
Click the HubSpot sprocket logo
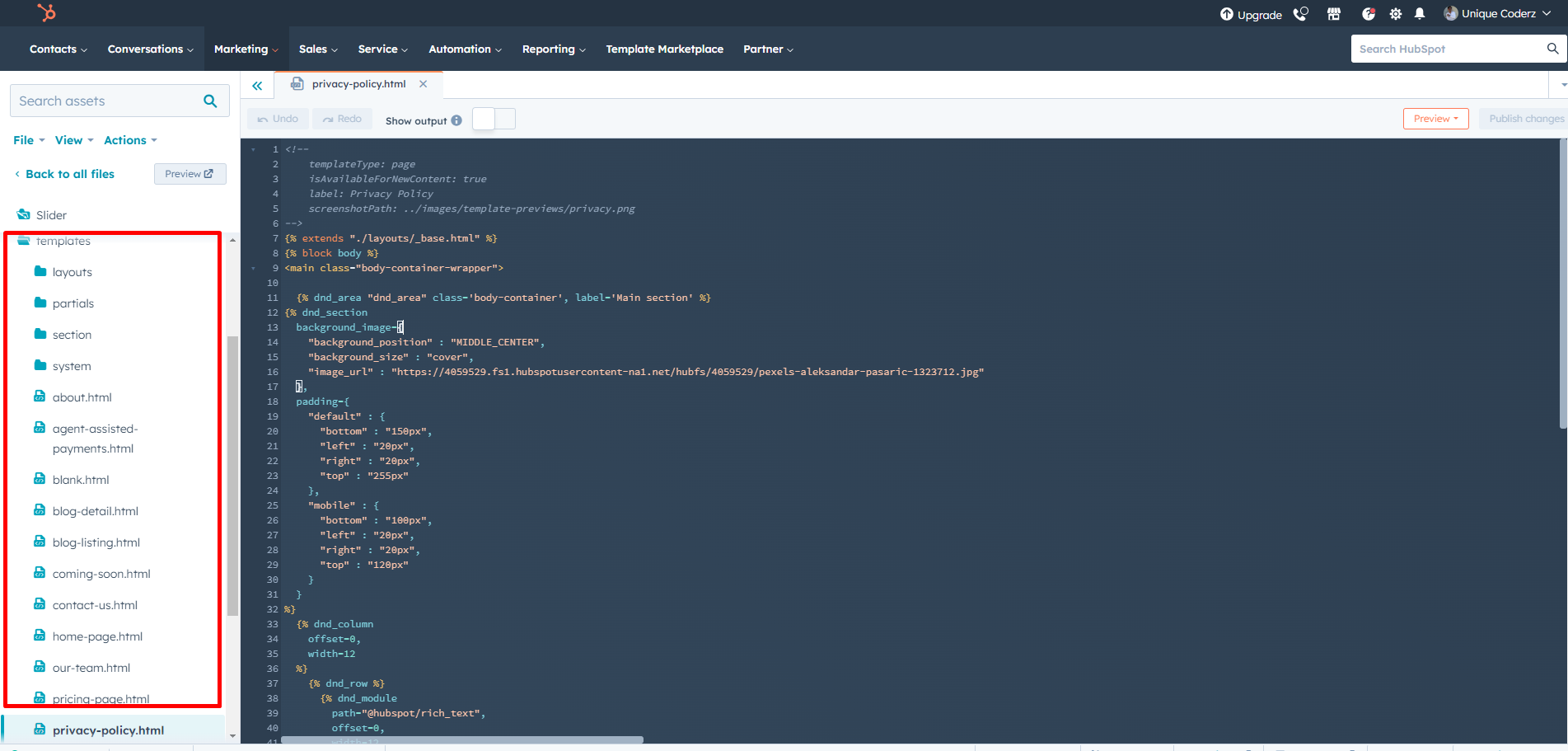point(47,12)
